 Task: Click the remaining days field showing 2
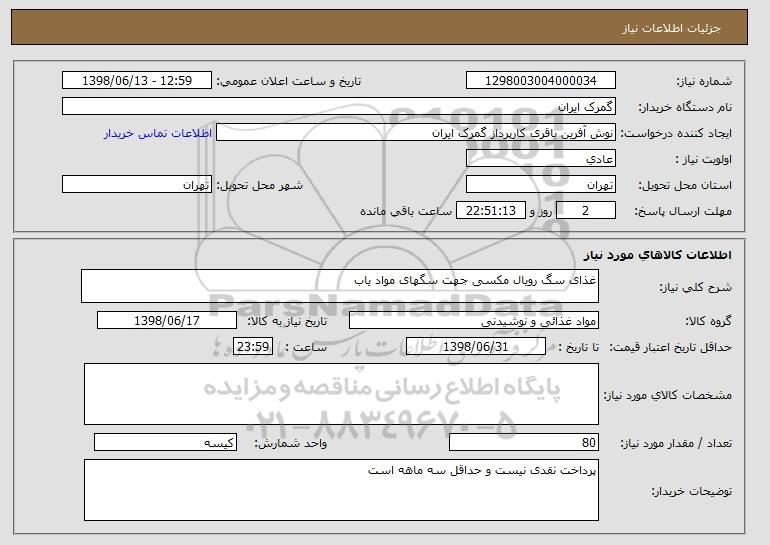pos(585,211)
